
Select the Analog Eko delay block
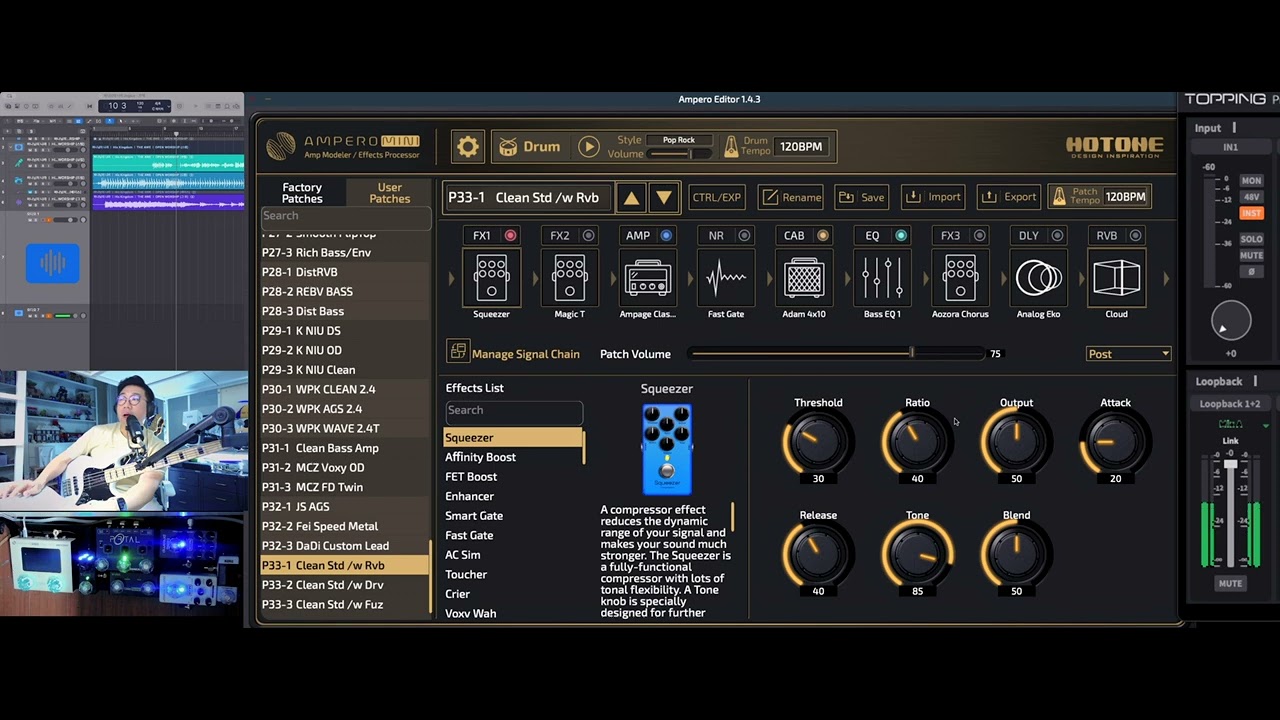1038,278
